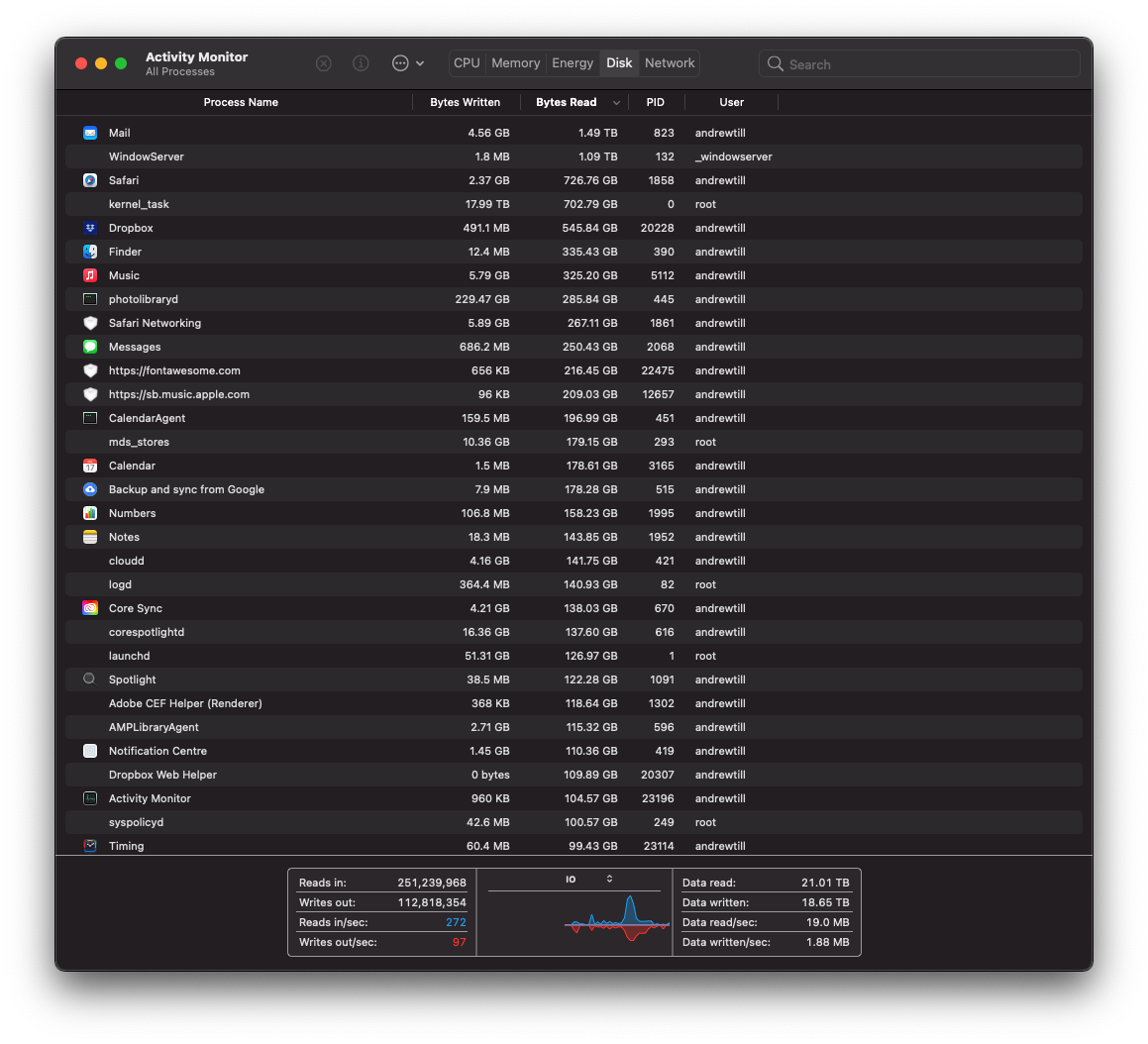Select the mds_stores process
Image resolution: width=1148 pixels, height=1044 pixels.
click(574, 442)
